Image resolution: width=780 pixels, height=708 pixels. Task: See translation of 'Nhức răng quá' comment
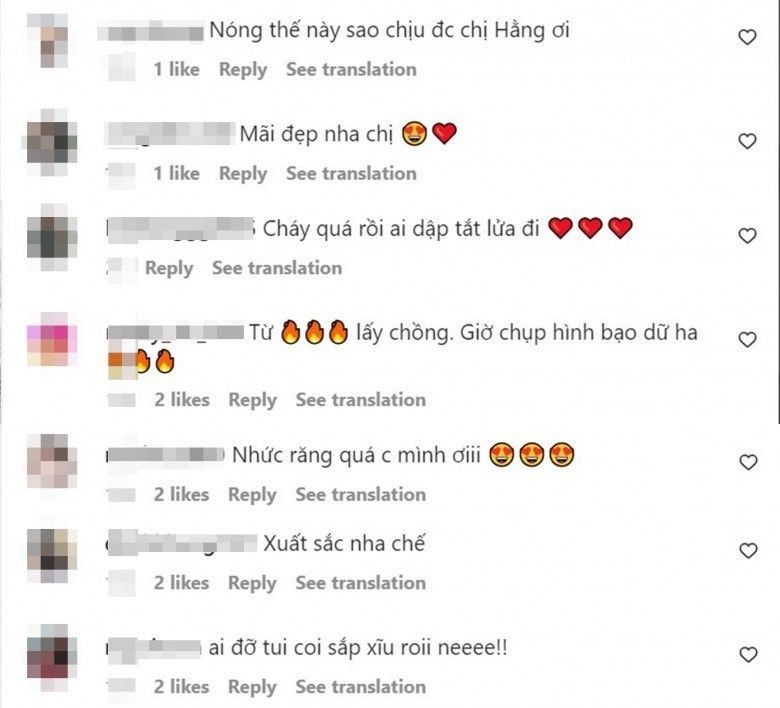361,495
